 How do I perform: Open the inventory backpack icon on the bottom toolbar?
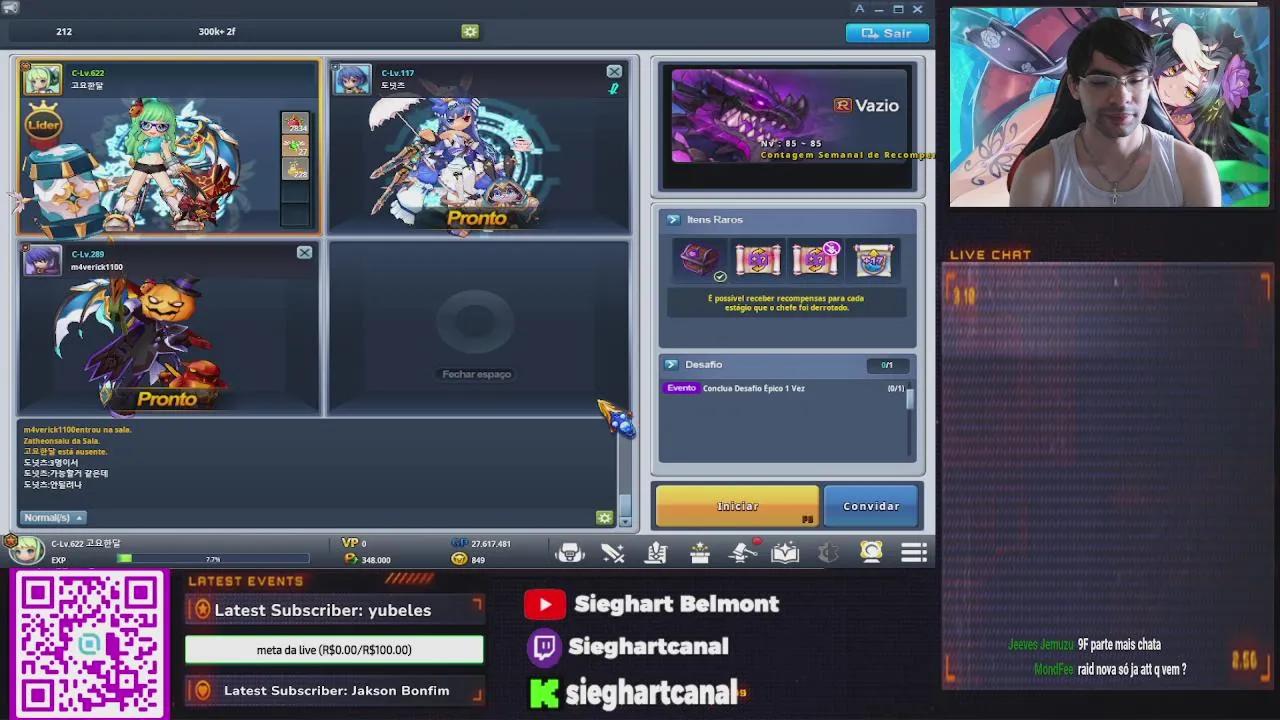[x=570, y=552]
